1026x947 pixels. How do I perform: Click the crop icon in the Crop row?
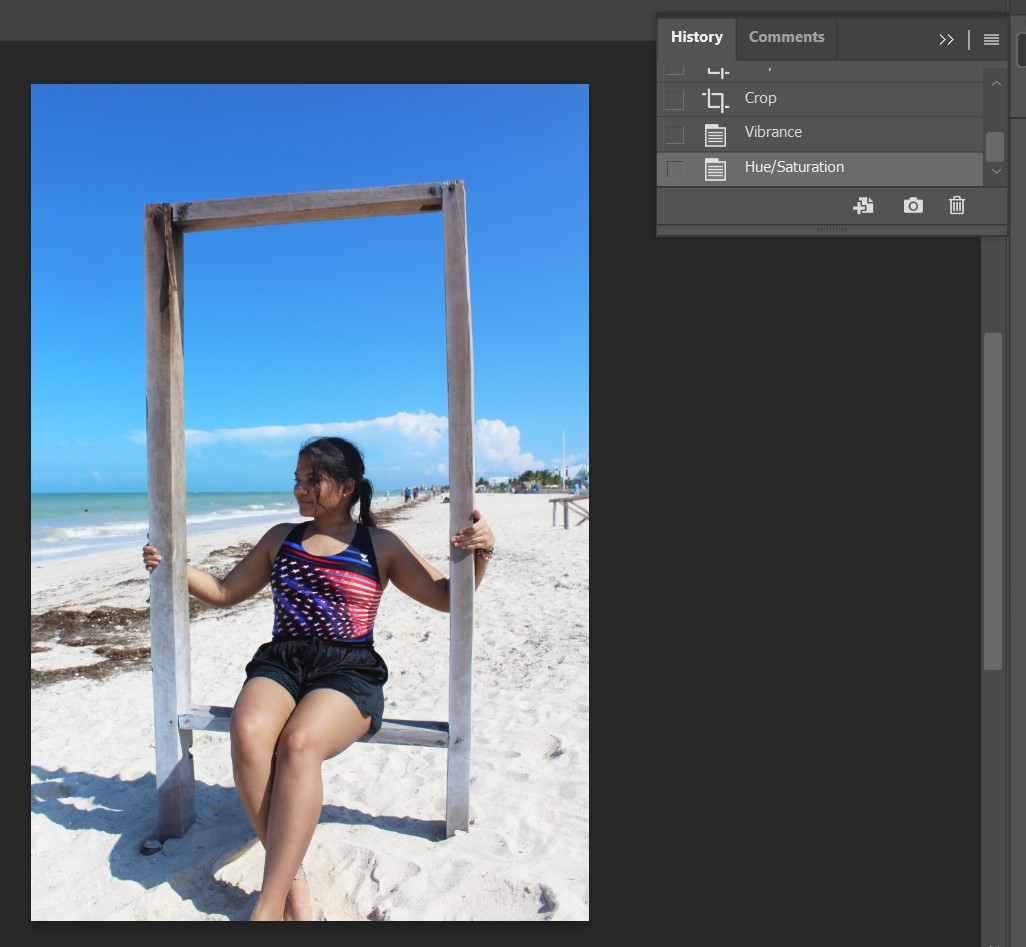[715, 99]
